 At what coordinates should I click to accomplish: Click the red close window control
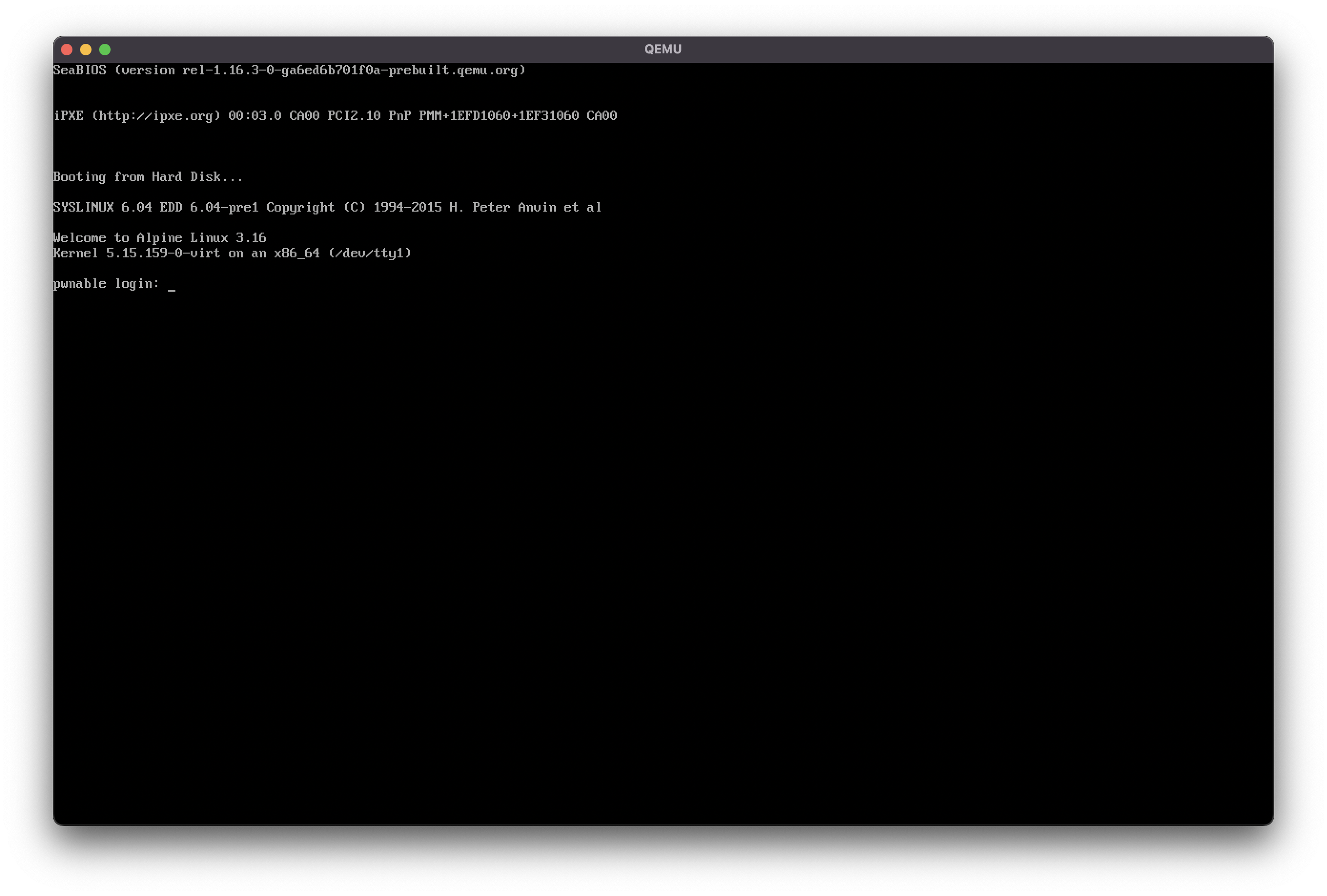click(x=67, y=49)
